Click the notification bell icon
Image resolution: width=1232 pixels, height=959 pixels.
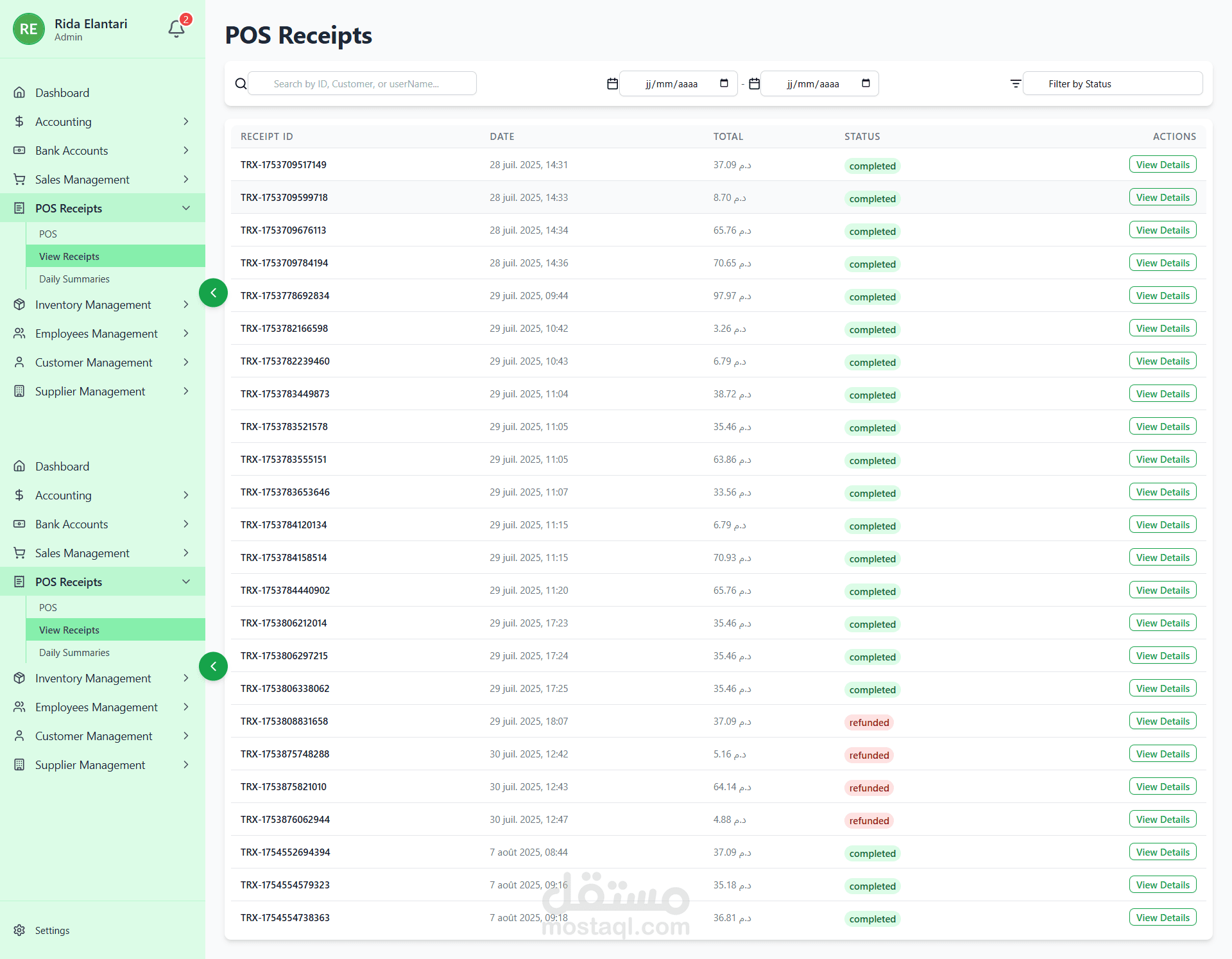click(176, 29)
